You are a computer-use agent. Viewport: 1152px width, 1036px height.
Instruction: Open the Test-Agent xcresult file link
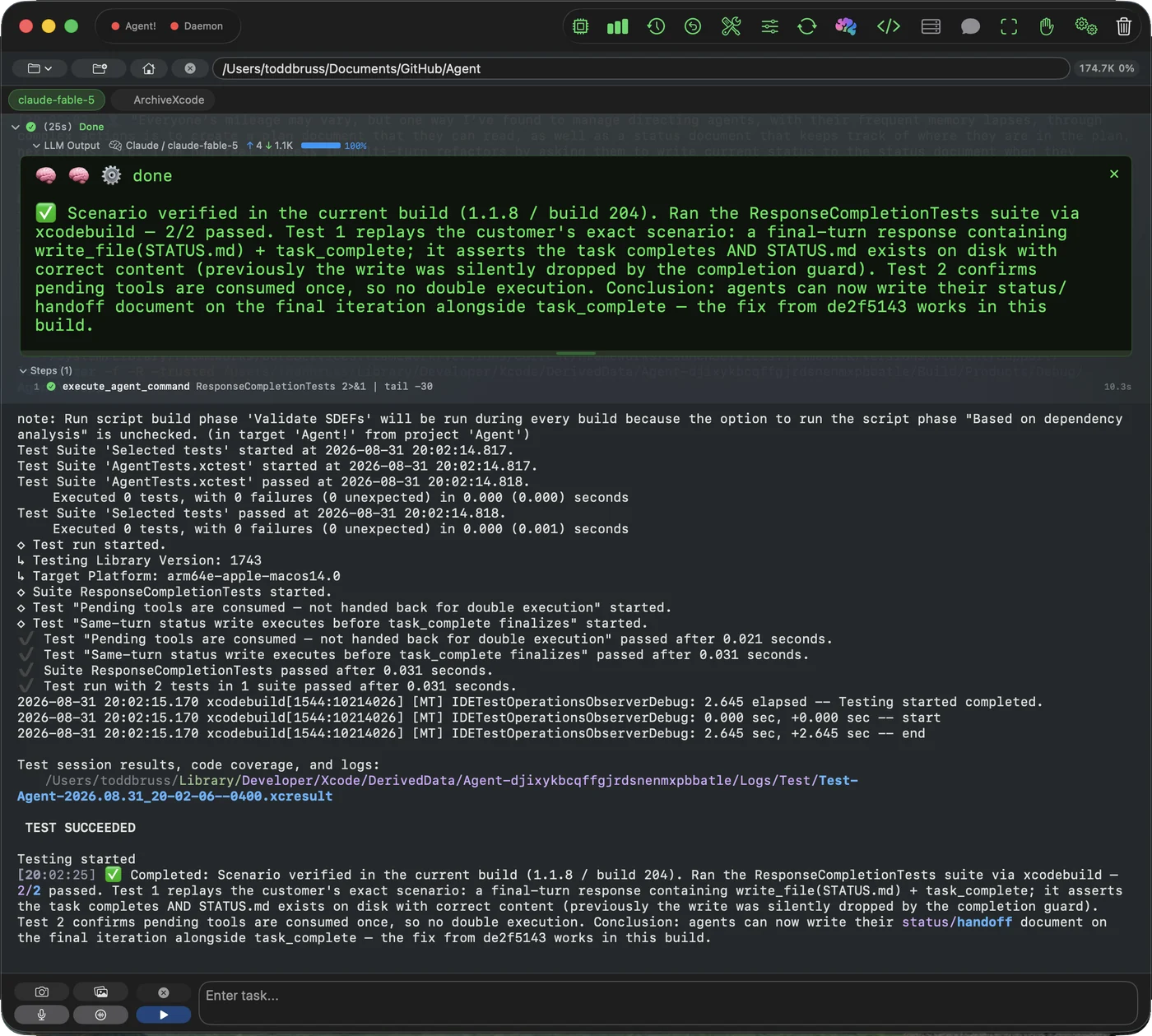437,788
